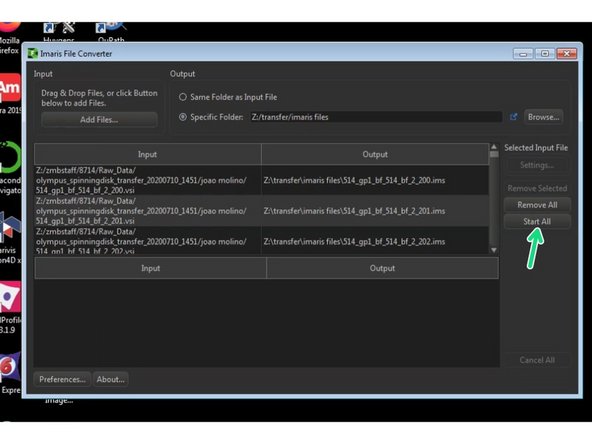Close the Imaris File Converter window

[567, 54]
